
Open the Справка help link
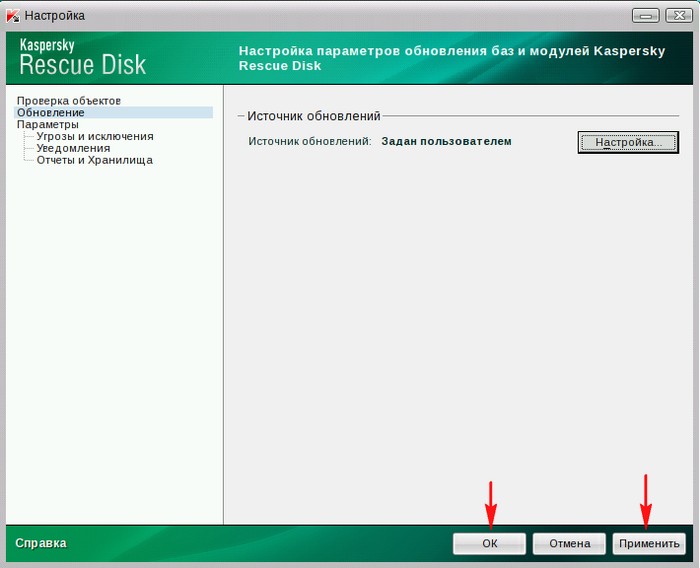41,543
